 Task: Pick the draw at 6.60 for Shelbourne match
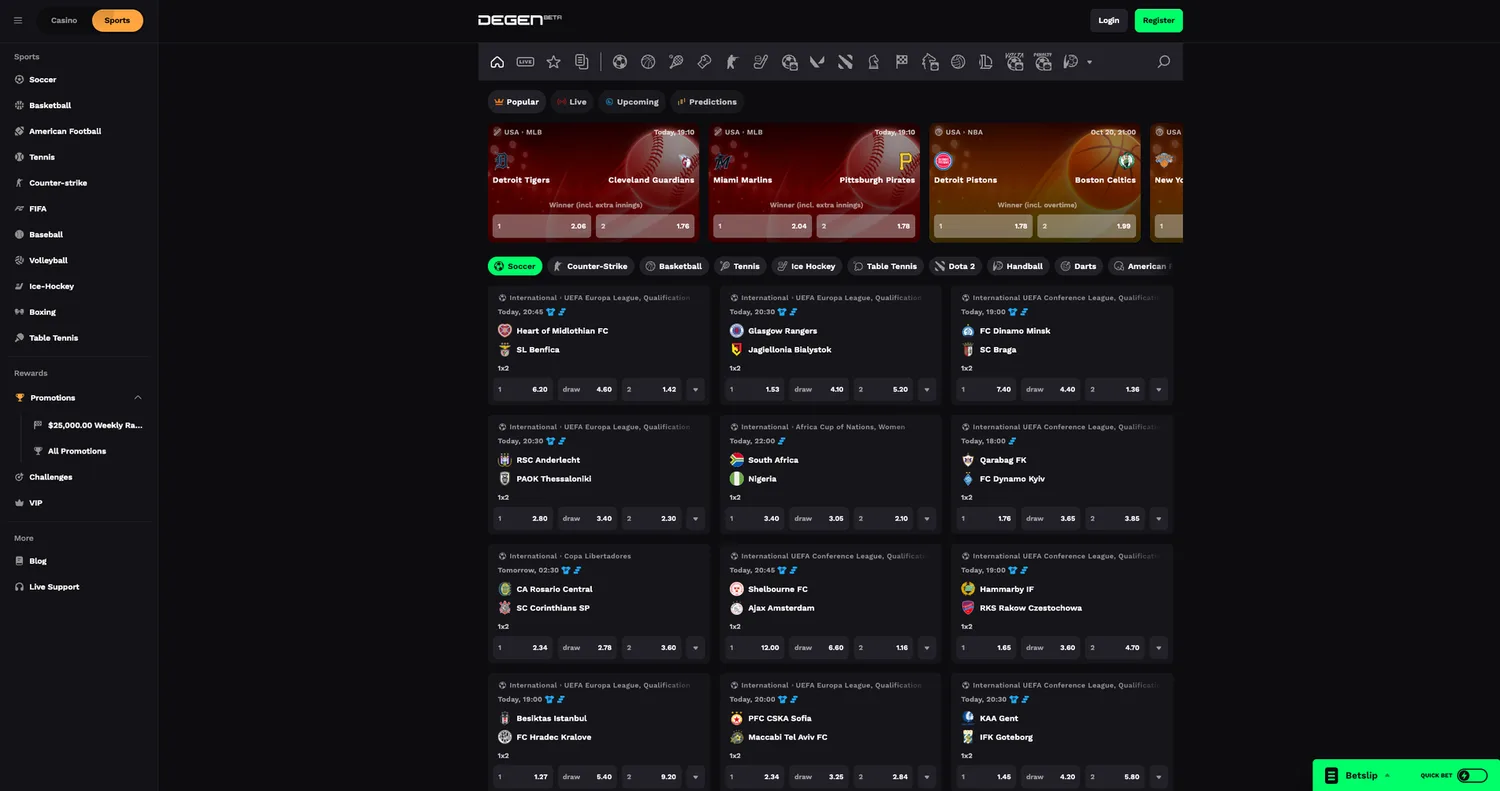tap(819, 648)
